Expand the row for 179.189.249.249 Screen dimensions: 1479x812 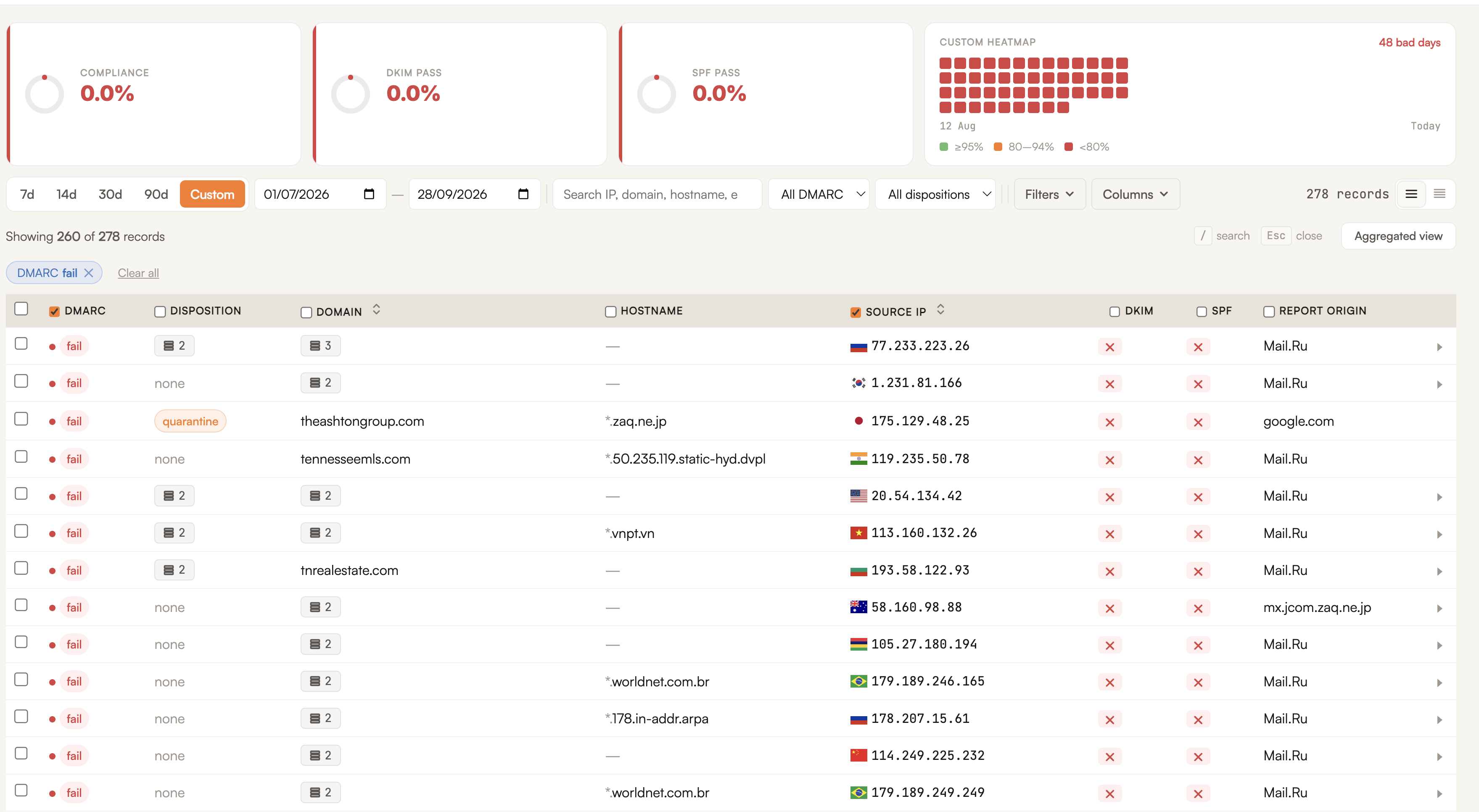pos(1439,794)
